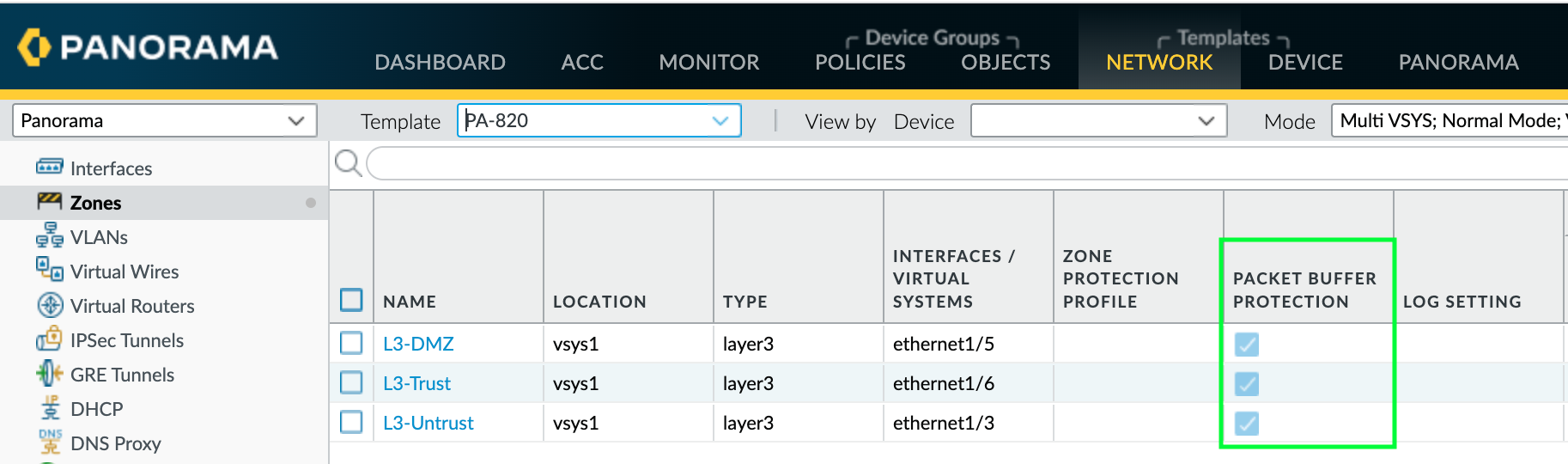1568x464 pixels.
Task: Go to the Monitor tab
Action: (708, 63)
